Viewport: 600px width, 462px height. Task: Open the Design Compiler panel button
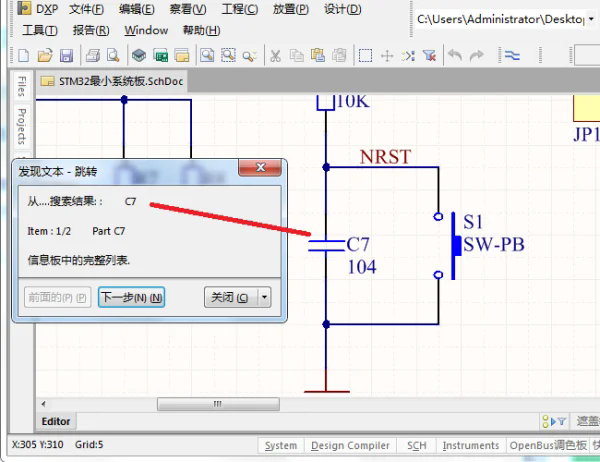point(350,446)
